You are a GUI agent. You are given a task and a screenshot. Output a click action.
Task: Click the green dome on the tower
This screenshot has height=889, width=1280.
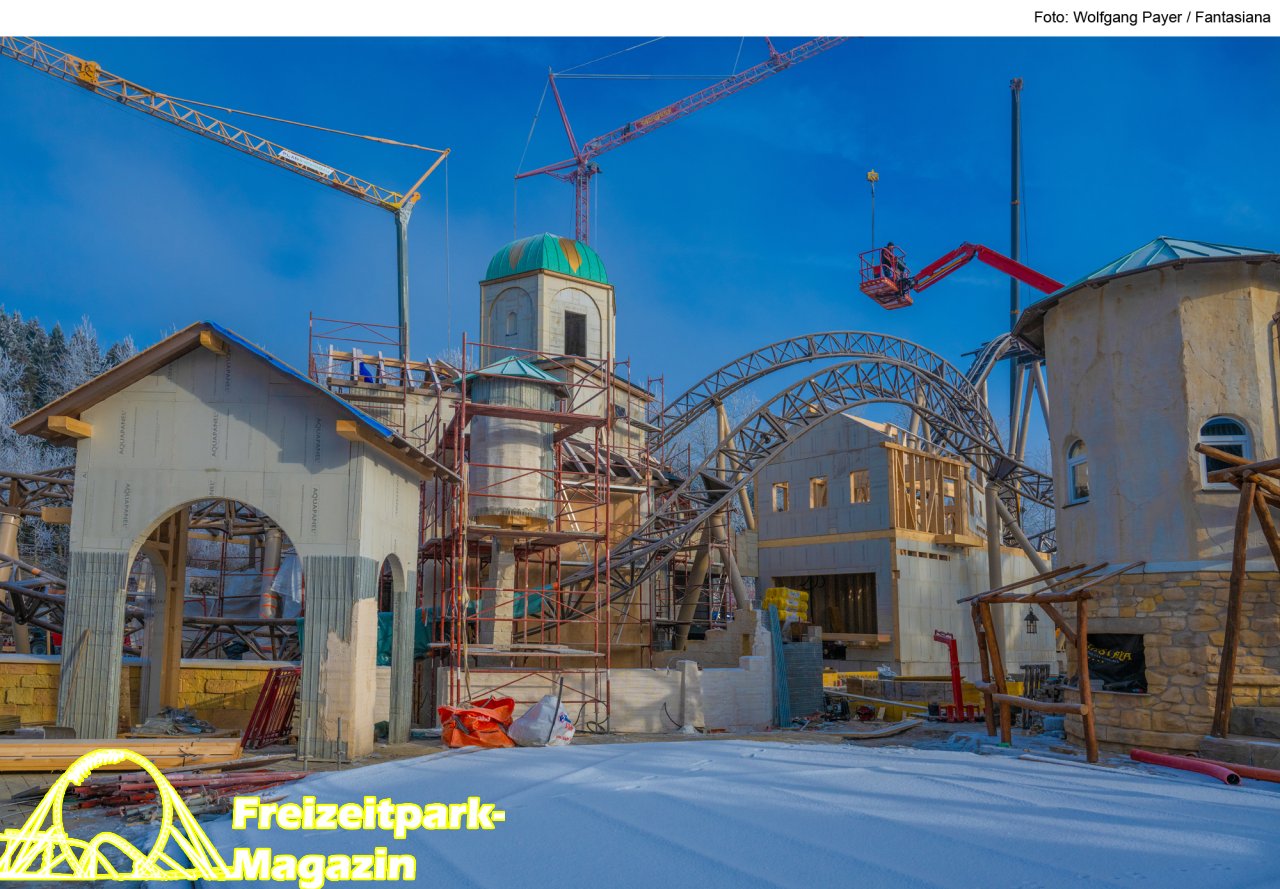coord(546,258)
